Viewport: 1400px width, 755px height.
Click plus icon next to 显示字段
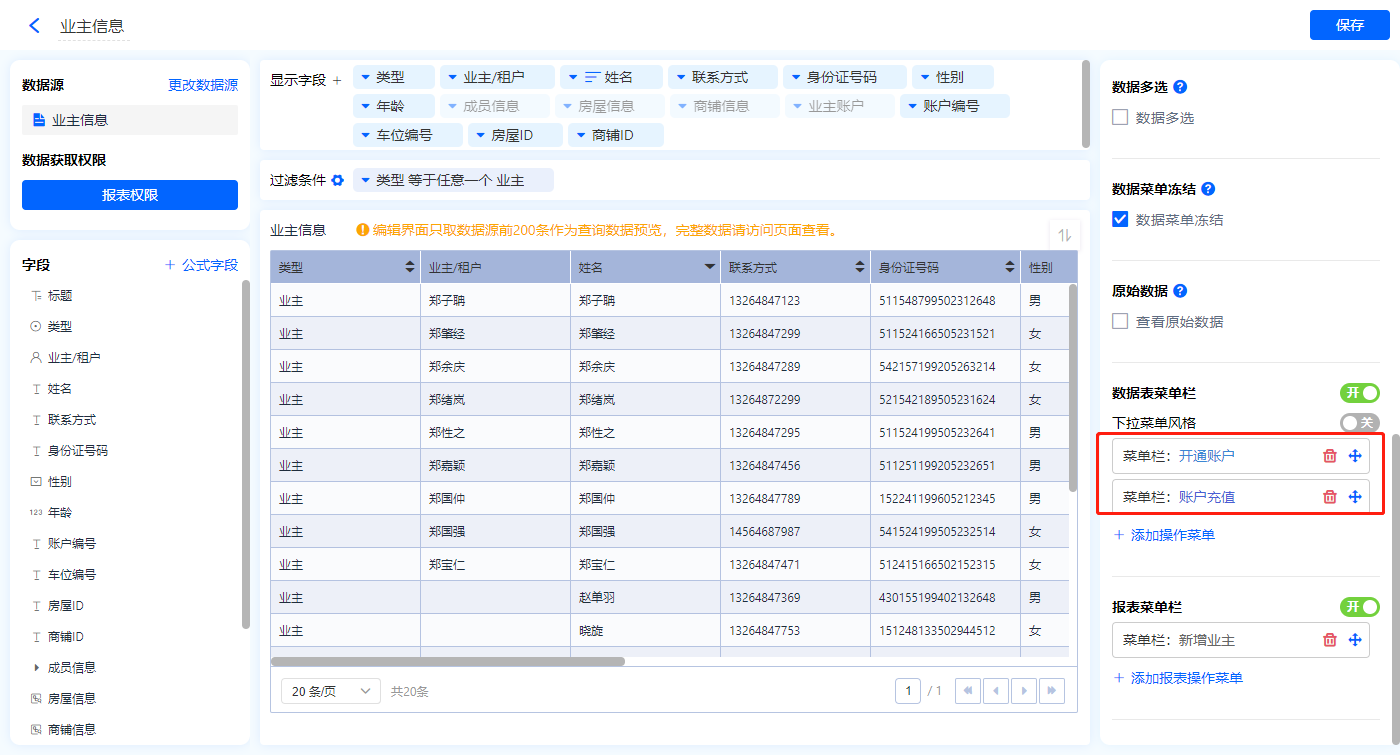click(x=337, y=80)
